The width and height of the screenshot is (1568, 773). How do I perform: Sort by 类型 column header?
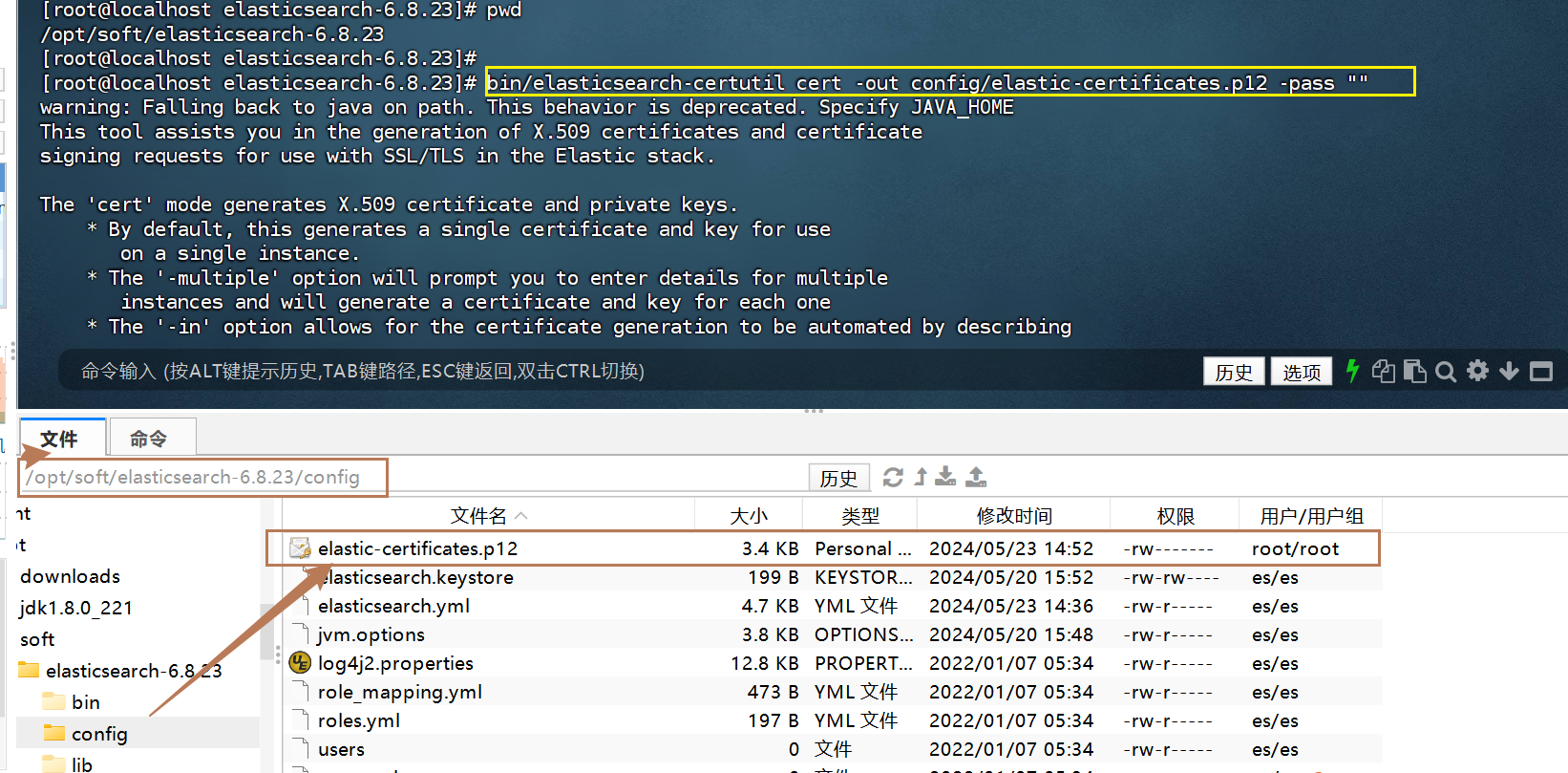(860, 516)
